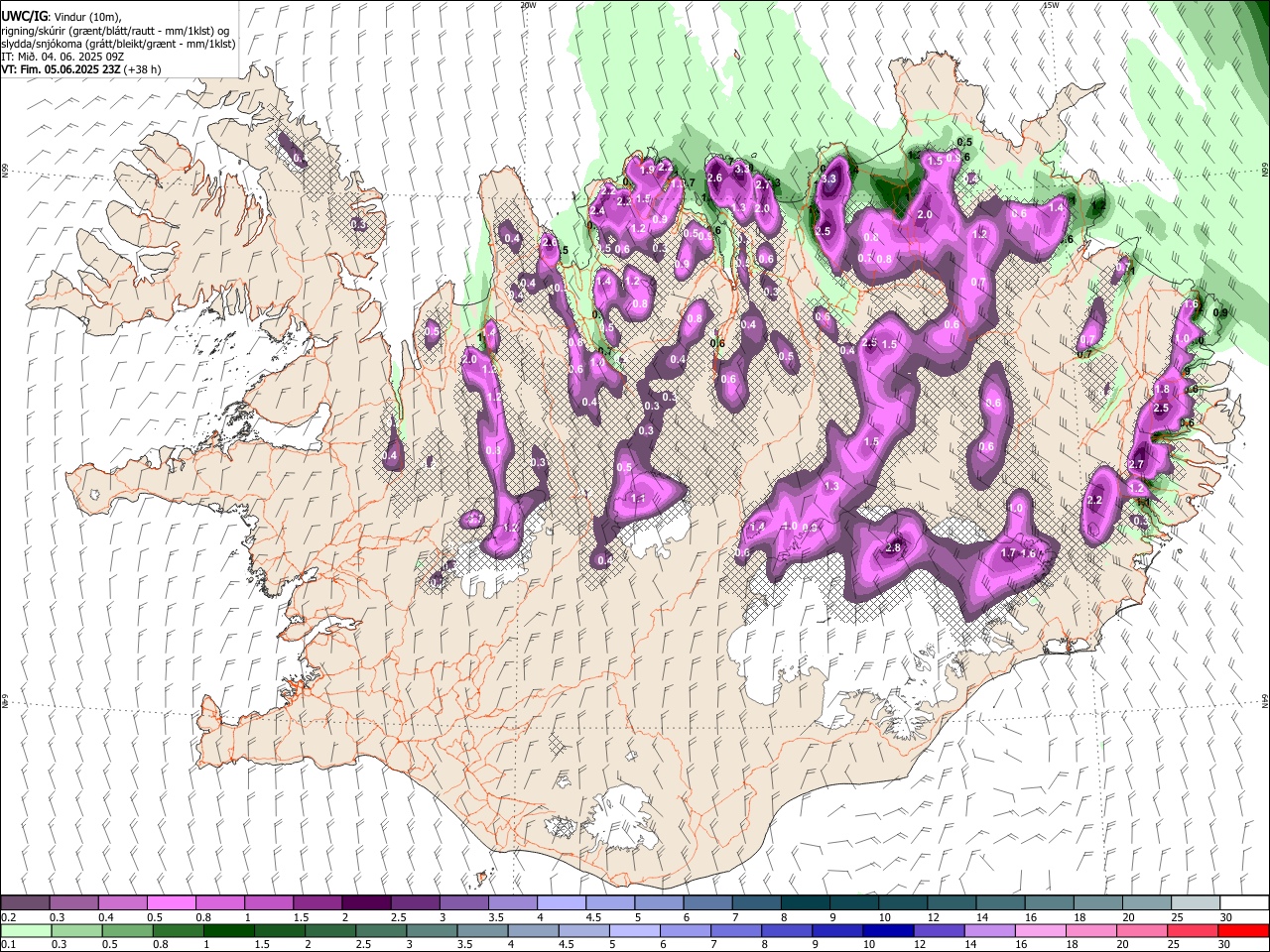The width and height of the screenshot is (1270, 952).
Task: Select the light periwinkle 4–4.5 snow legend swatch
Action: pos(562,903)
